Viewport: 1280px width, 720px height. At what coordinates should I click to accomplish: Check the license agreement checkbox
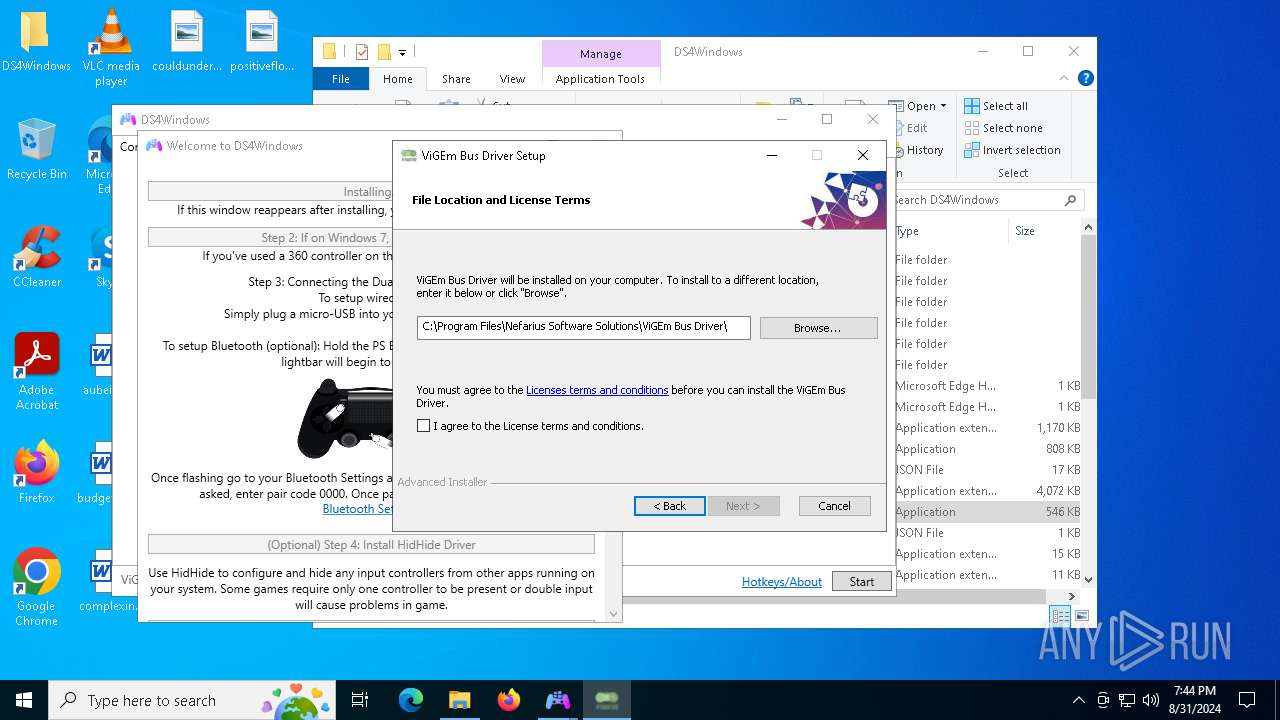click(424, 426)
